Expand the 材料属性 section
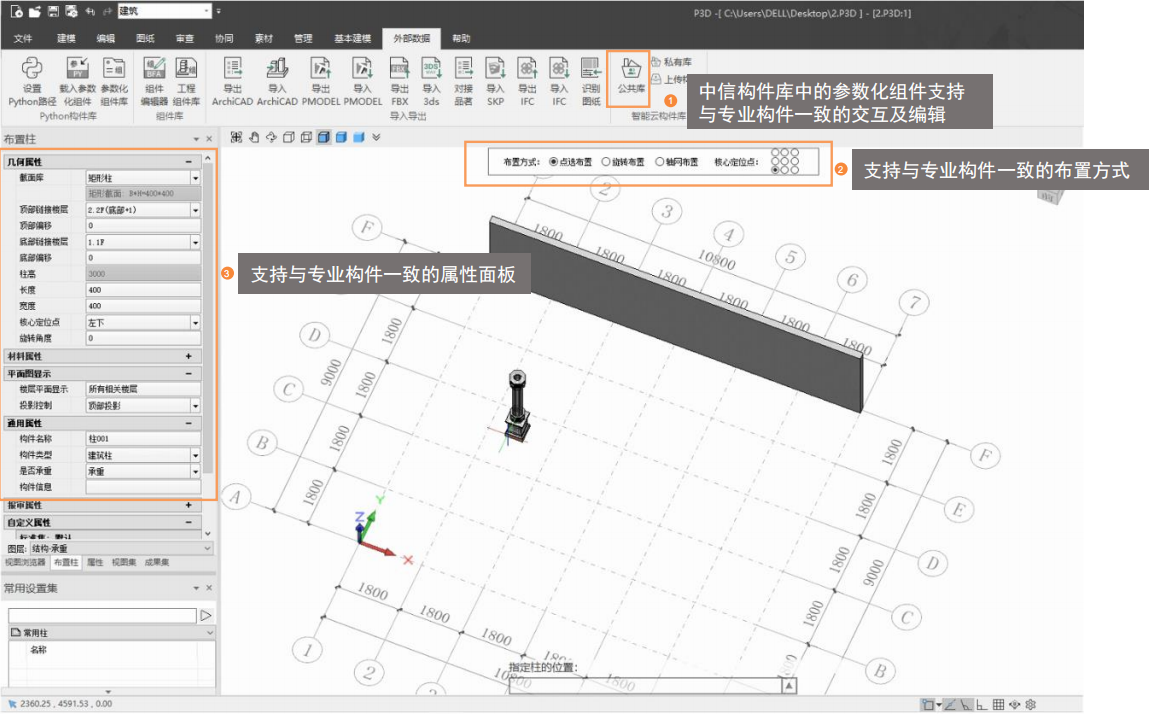 click(x=188, y=356)
